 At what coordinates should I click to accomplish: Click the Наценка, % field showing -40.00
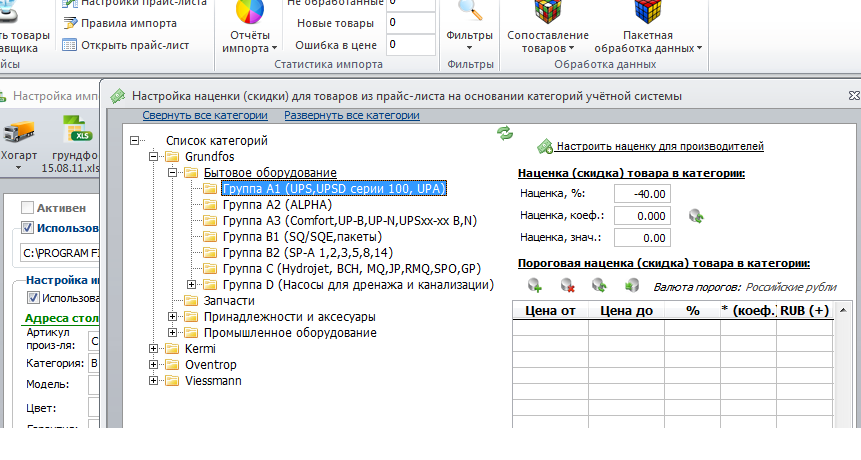click(x=642, y=194)
